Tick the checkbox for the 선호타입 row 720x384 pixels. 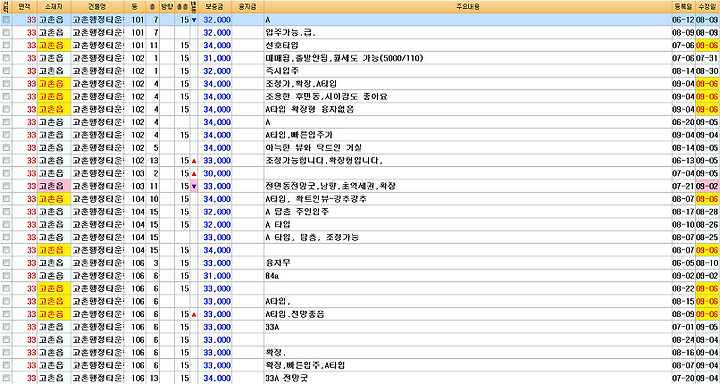click(6, 45)
